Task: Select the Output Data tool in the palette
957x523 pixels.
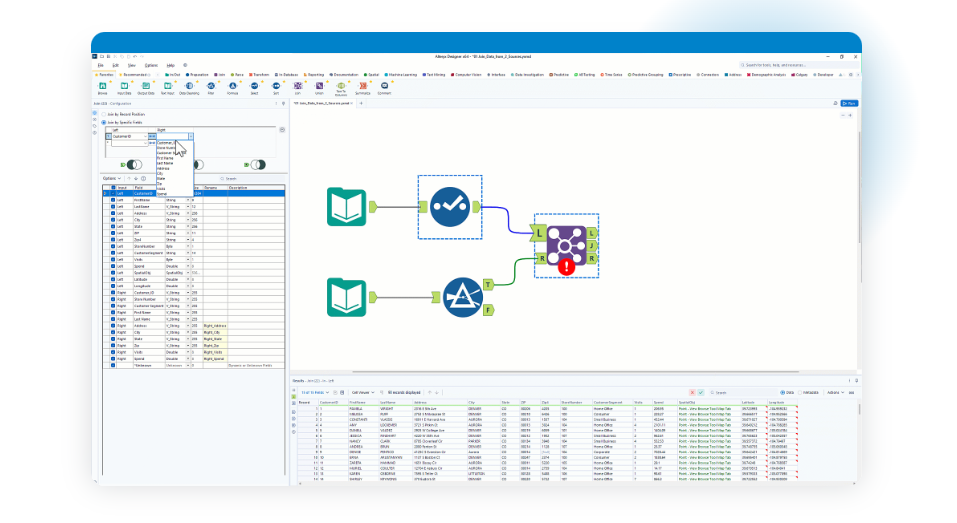Action: (x=146, y=88)
